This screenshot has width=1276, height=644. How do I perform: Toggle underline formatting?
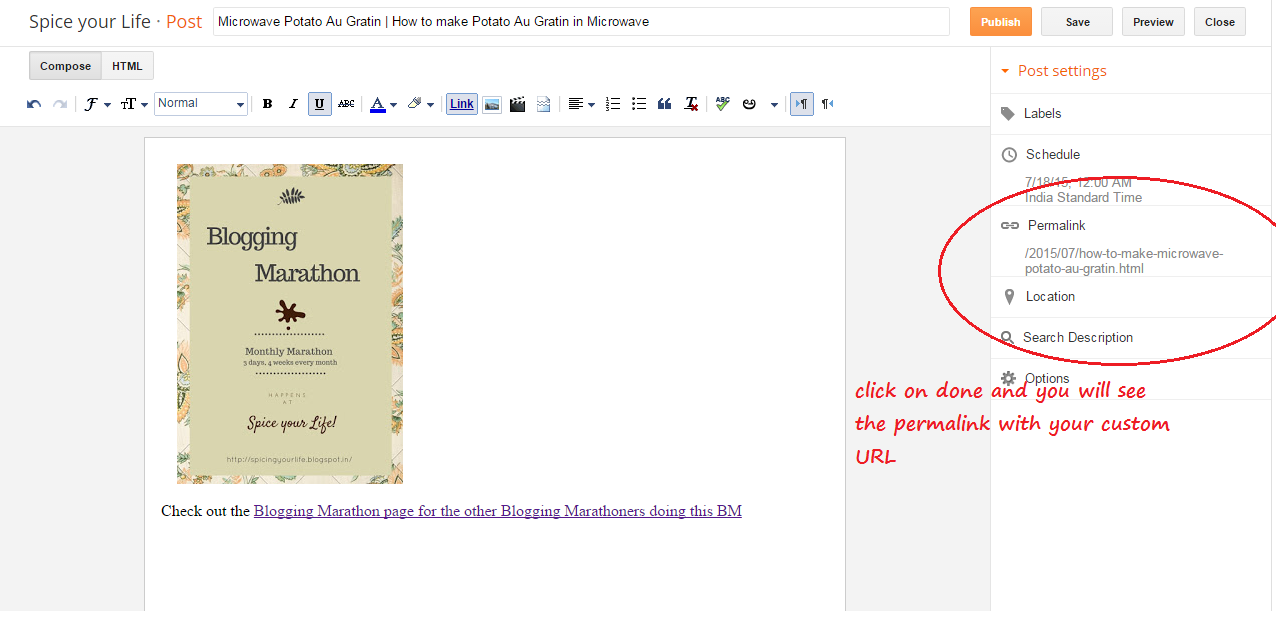pyautogui.click(x=320, y=104)
